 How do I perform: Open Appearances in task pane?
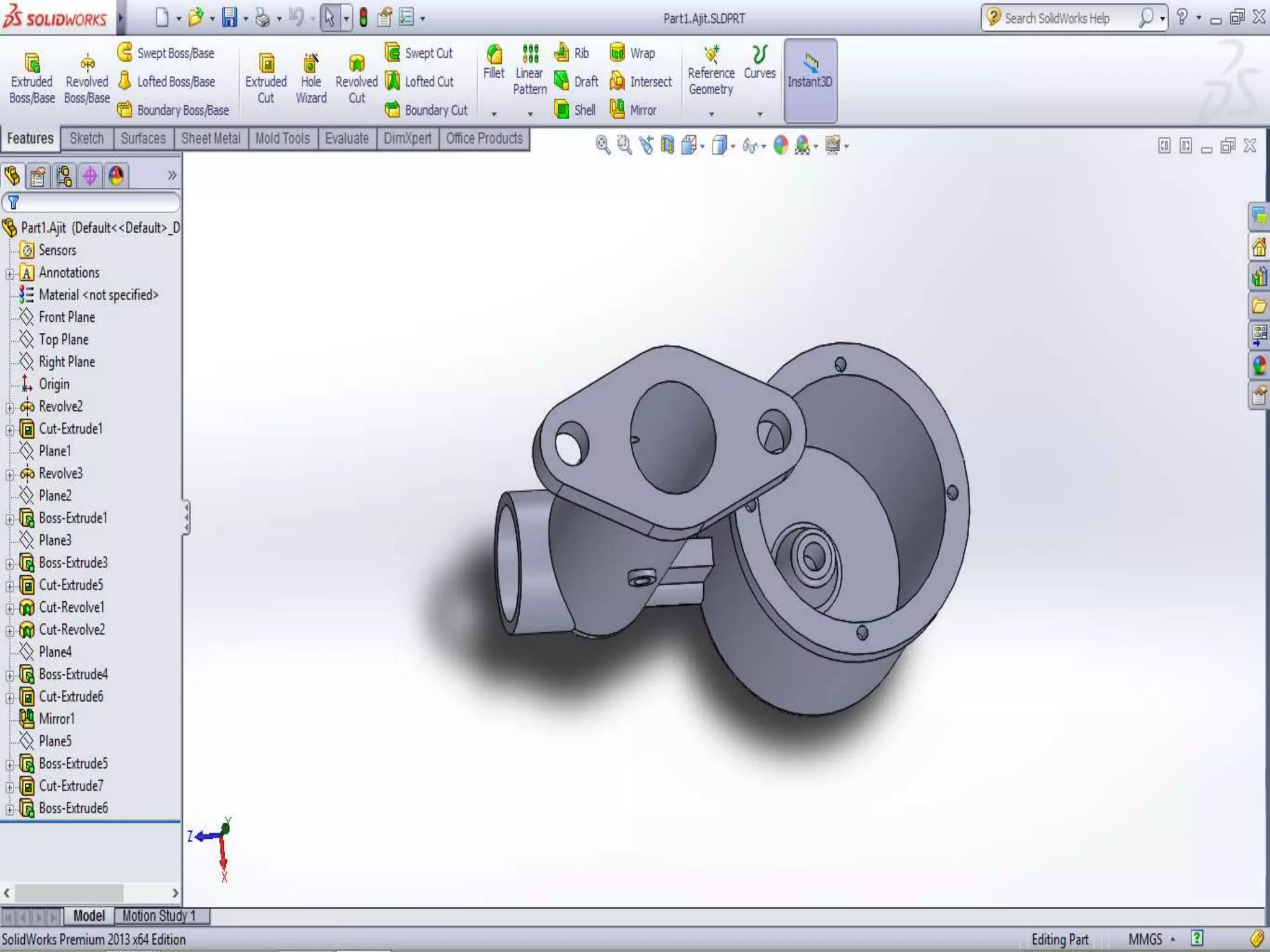(1259, 365)
